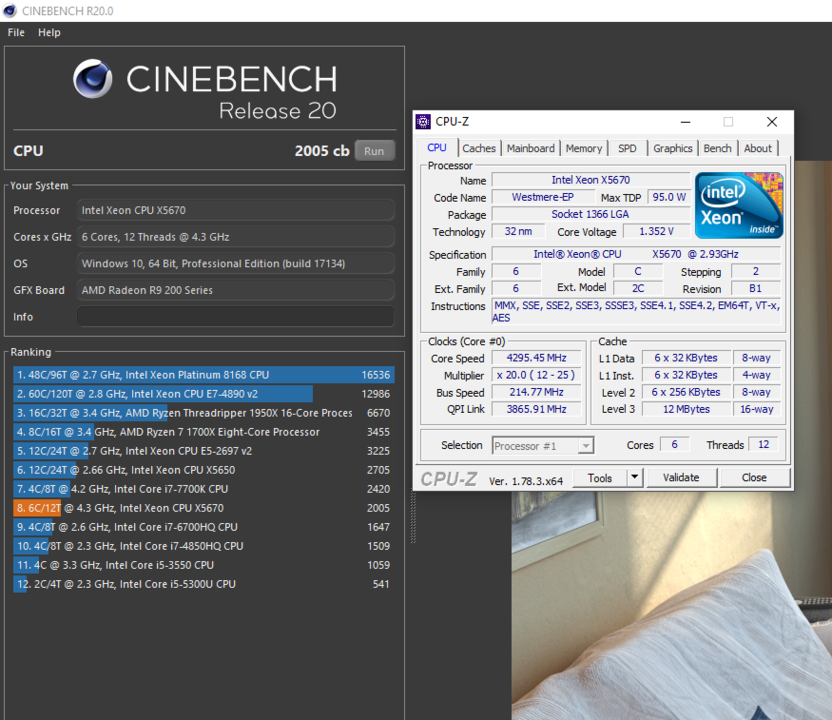Select ranking entry Xeon E5-2697 v2

(204, 451)
